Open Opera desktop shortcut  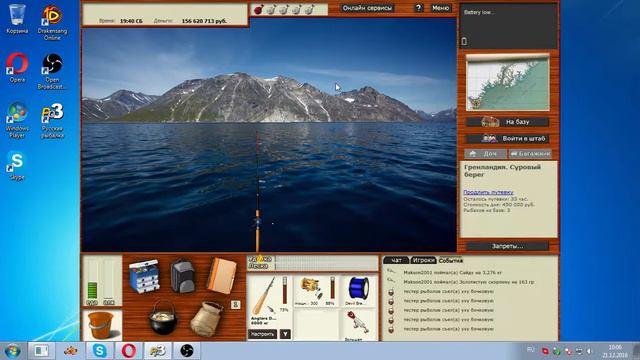tap(17, 68)
